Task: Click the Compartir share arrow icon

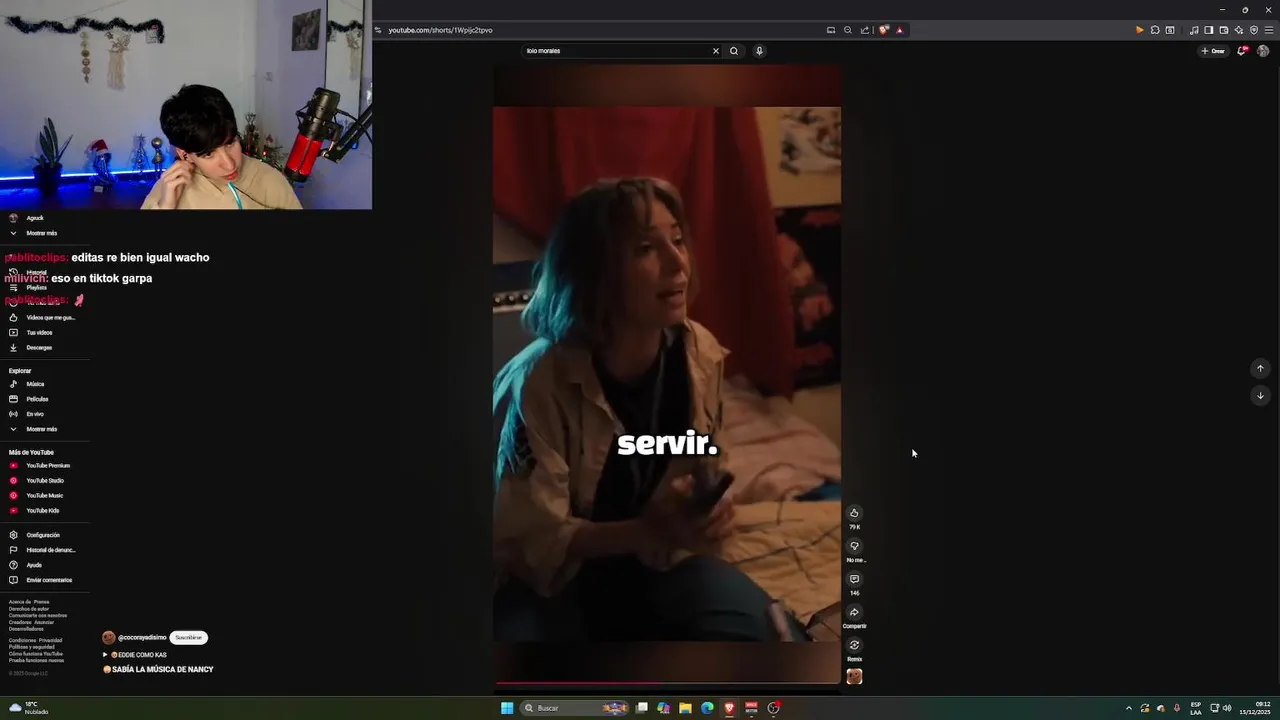Action: click(854, 612)
